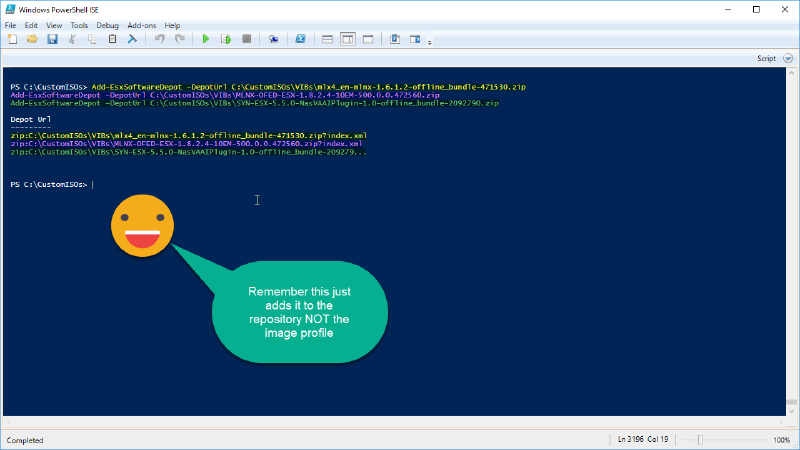Show script pane on top layout
800x450 pixels.
coord(328,39)
